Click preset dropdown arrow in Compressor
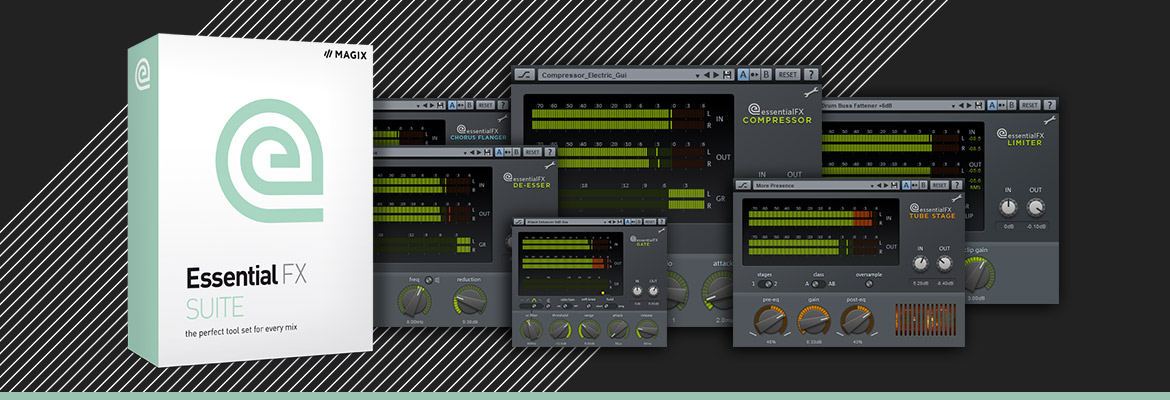Screen dimensions: 1170x400 pyautogui.click(x=697, y=75)
